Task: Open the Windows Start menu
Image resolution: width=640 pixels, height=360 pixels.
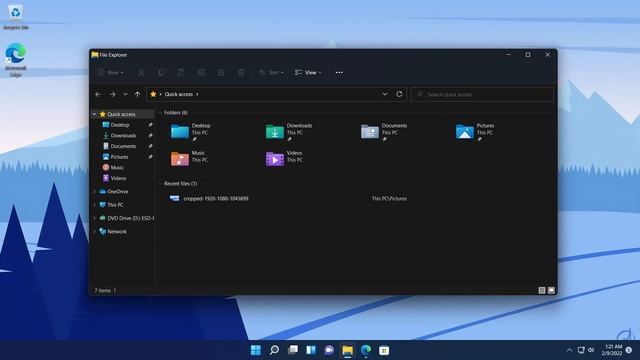Action: point(256,350)
